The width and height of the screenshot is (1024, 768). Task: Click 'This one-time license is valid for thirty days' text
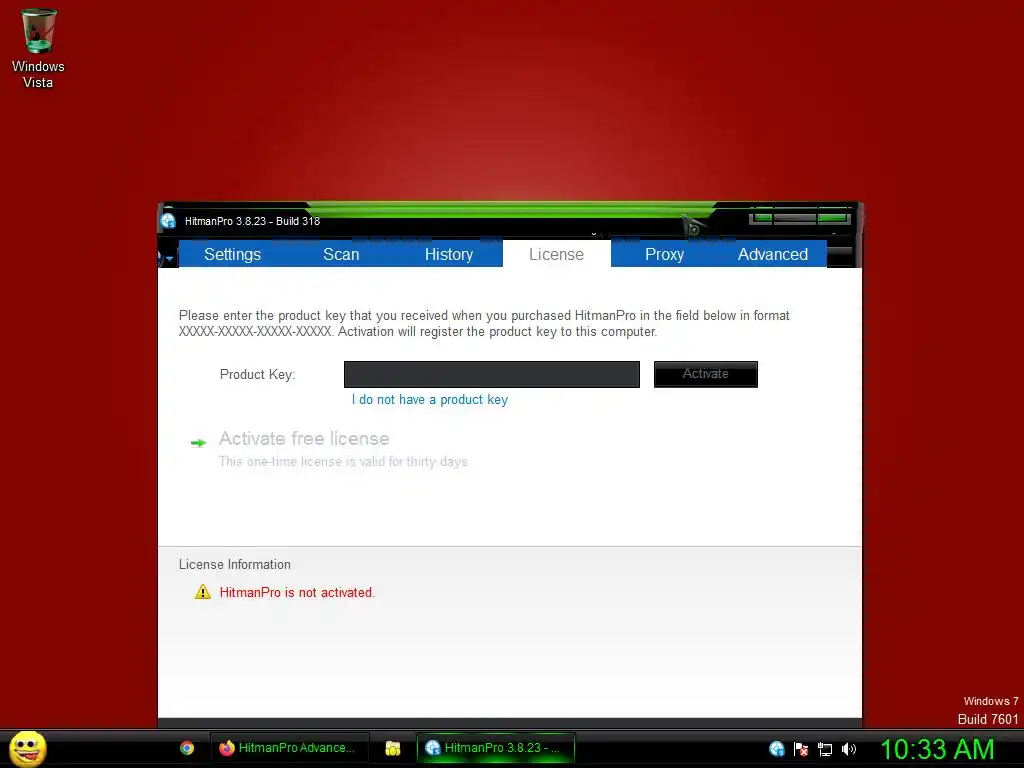pos(343,462)
